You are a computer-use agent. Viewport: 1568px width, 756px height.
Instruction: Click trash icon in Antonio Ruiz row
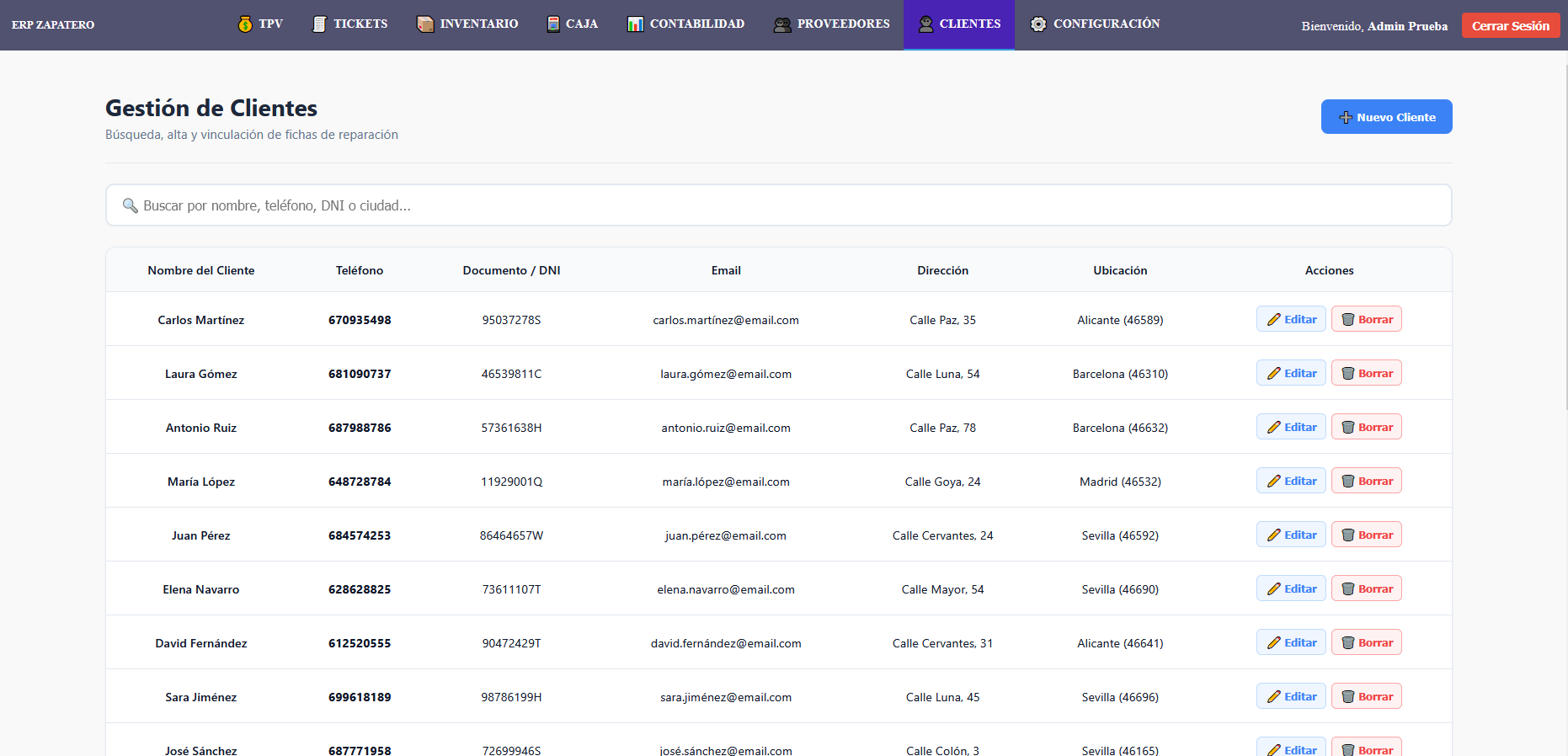coord(1347,427)
